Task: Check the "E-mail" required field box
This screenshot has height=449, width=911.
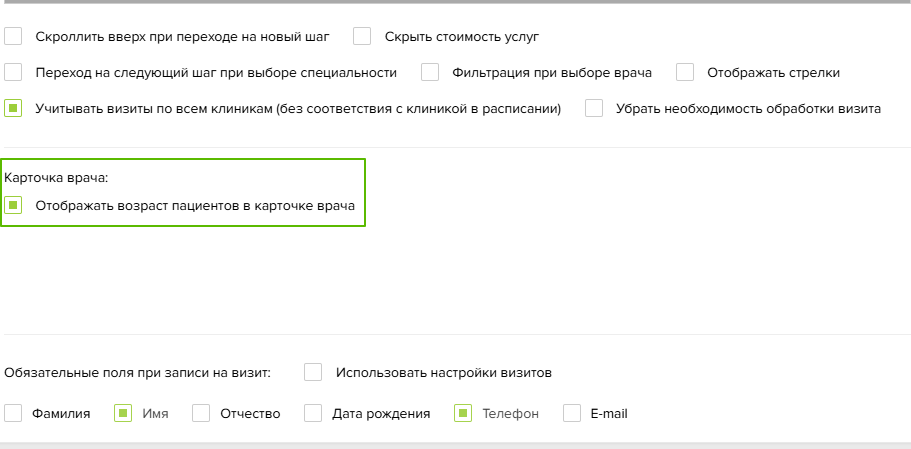Action: tap(572, 414)
